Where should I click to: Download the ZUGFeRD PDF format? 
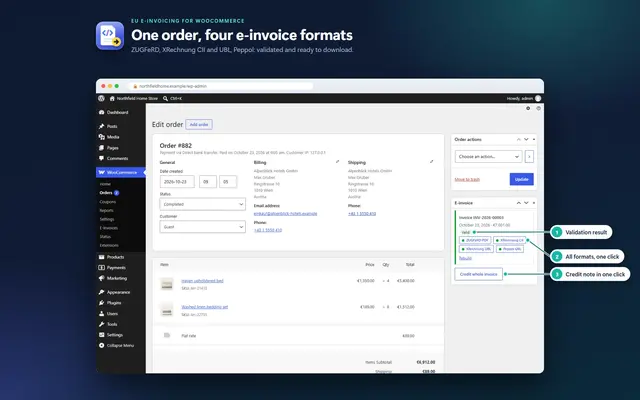(475, 240)
